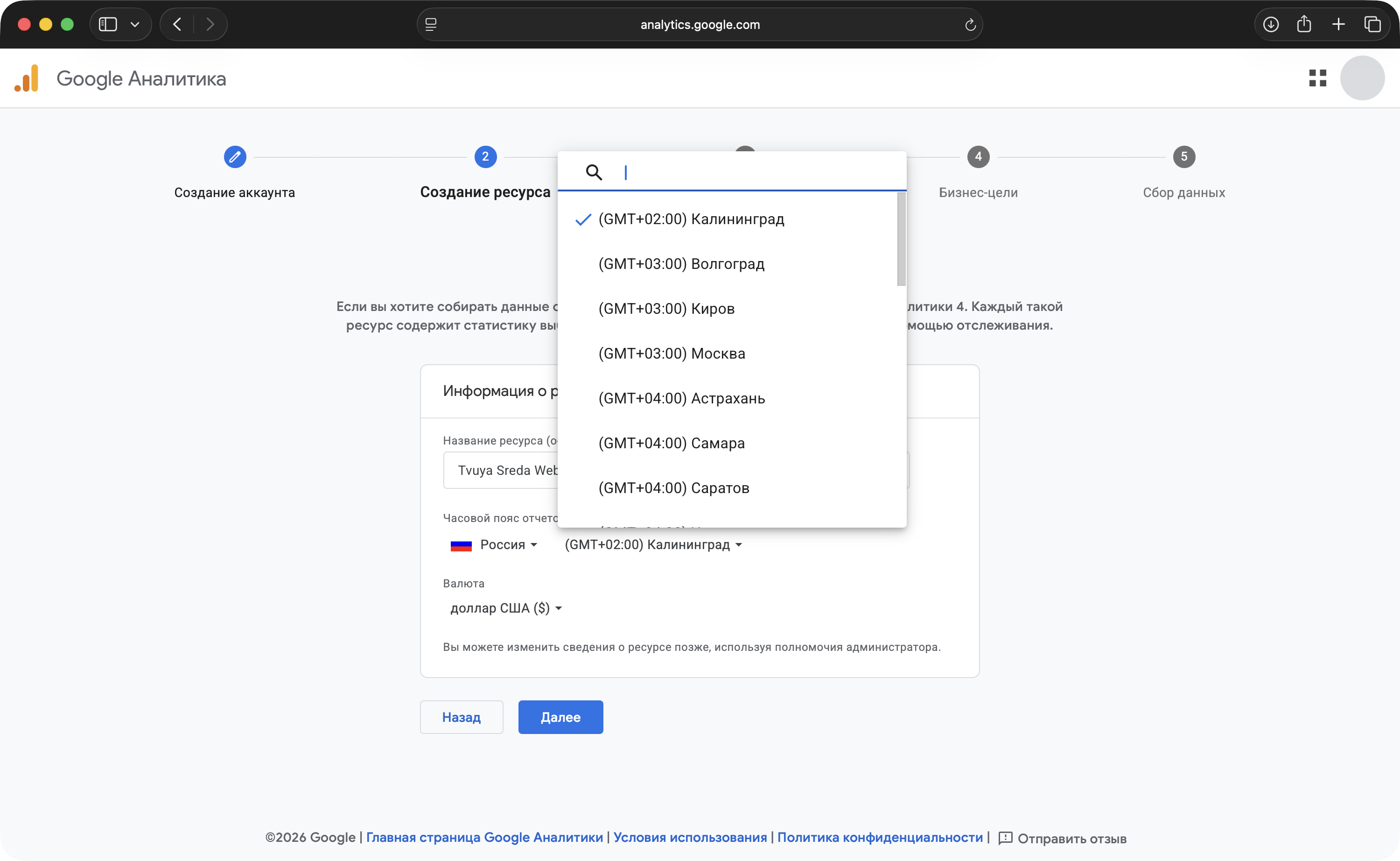Click the feedback icon near Отправить отзыв

click(1005, 838)
